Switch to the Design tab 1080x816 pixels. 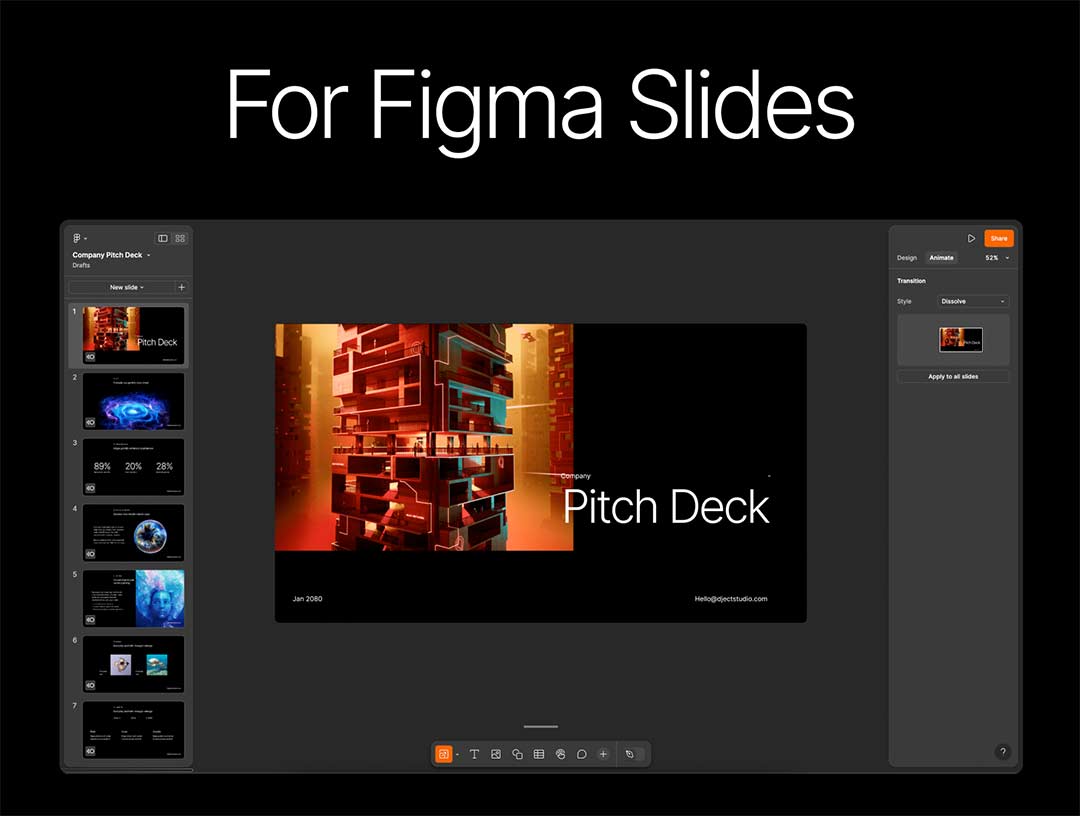point(906,258)
